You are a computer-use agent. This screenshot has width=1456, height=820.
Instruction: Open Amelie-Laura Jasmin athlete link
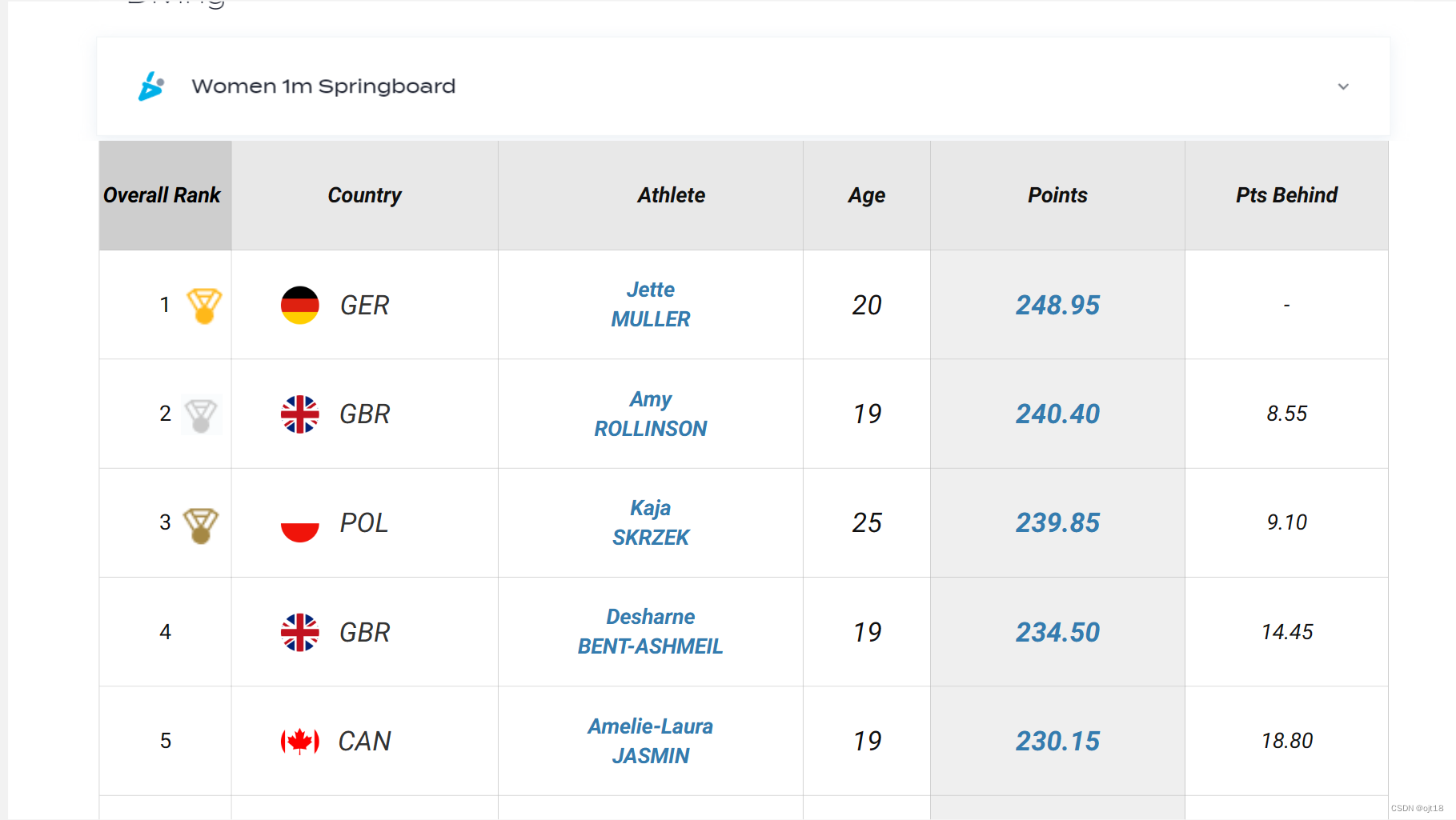click(x=650, y=742)
